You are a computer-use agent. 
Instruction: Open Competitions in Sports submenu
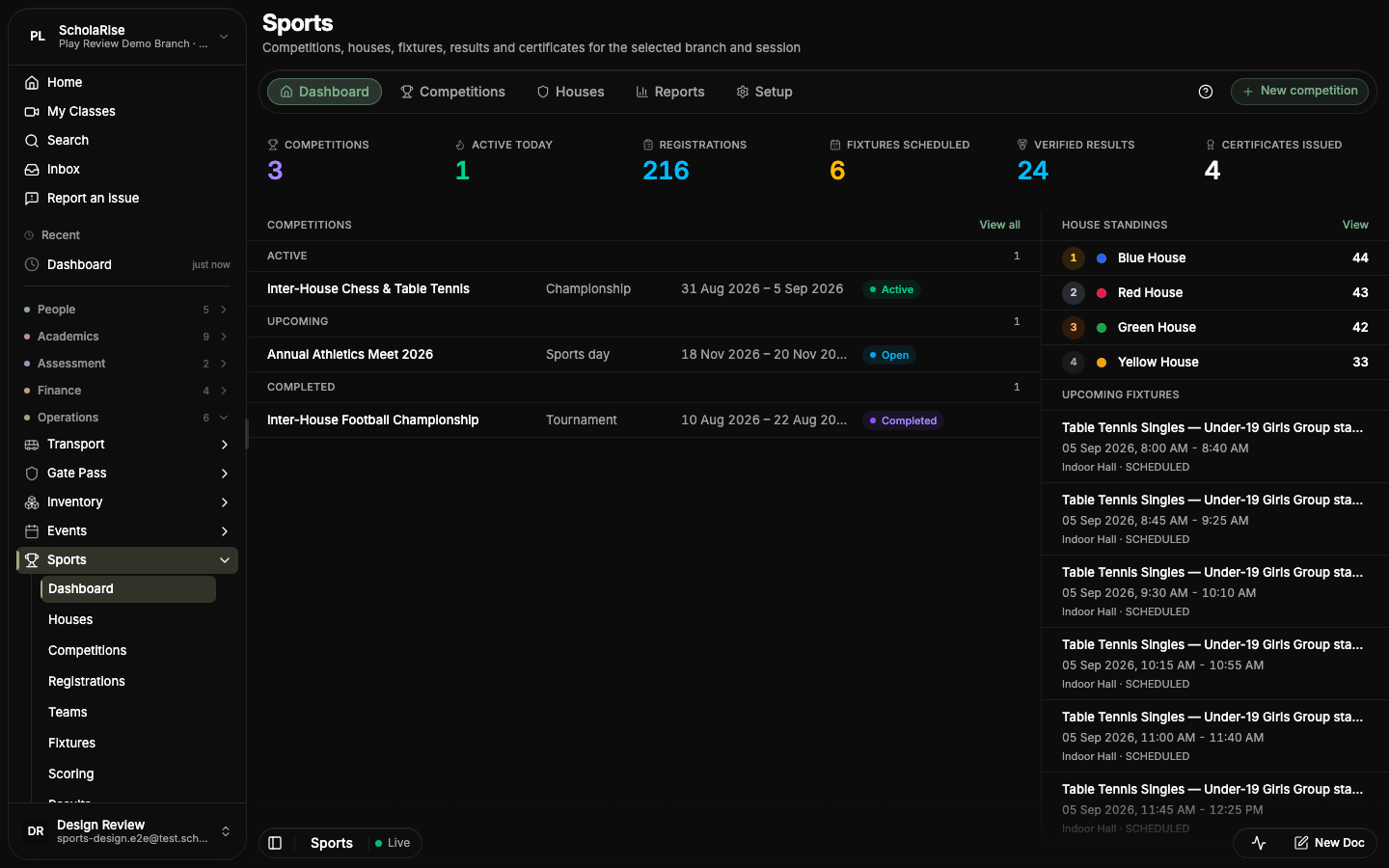point(128,650)
